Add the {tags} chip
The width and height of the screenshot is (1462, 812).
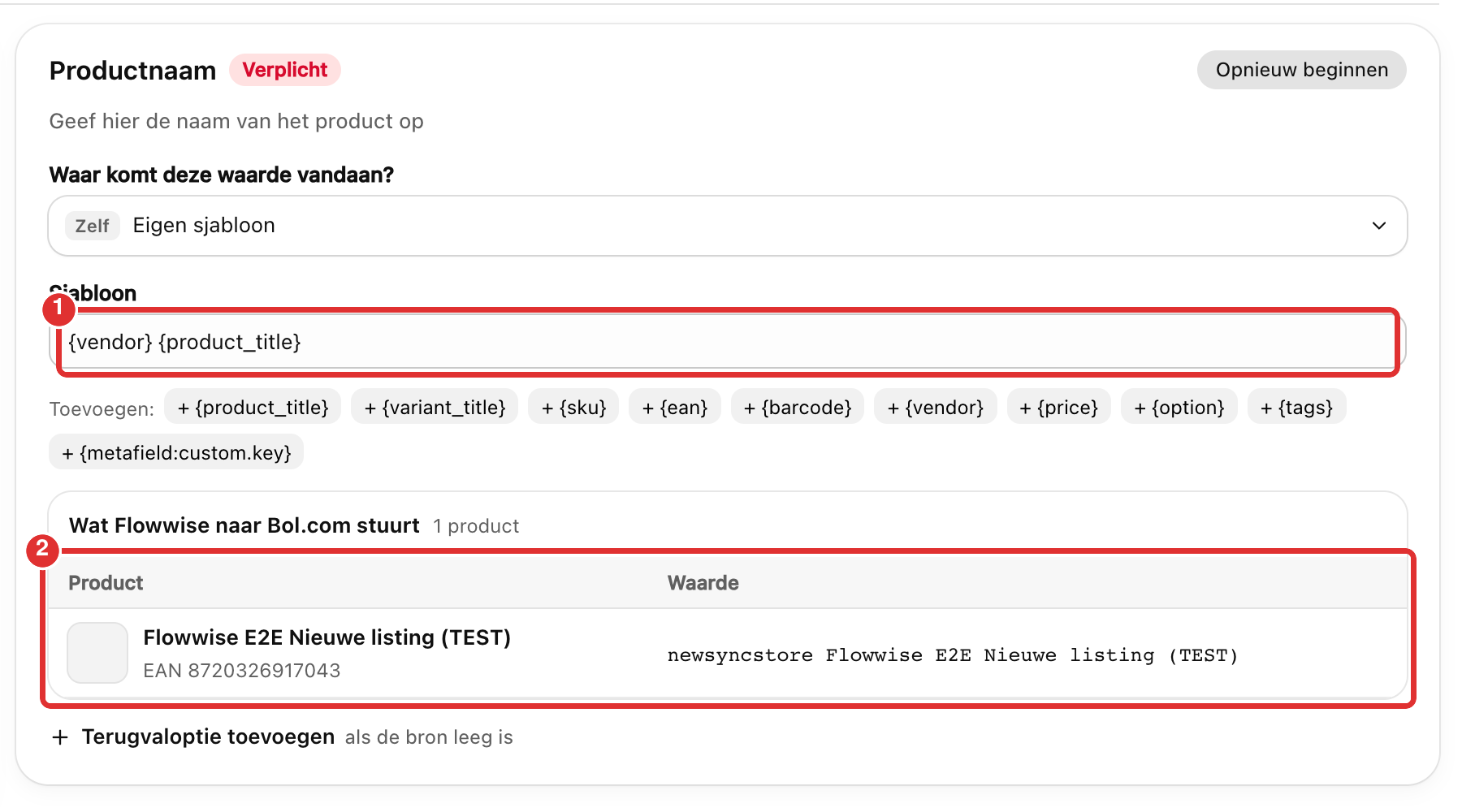[1296, 407]
